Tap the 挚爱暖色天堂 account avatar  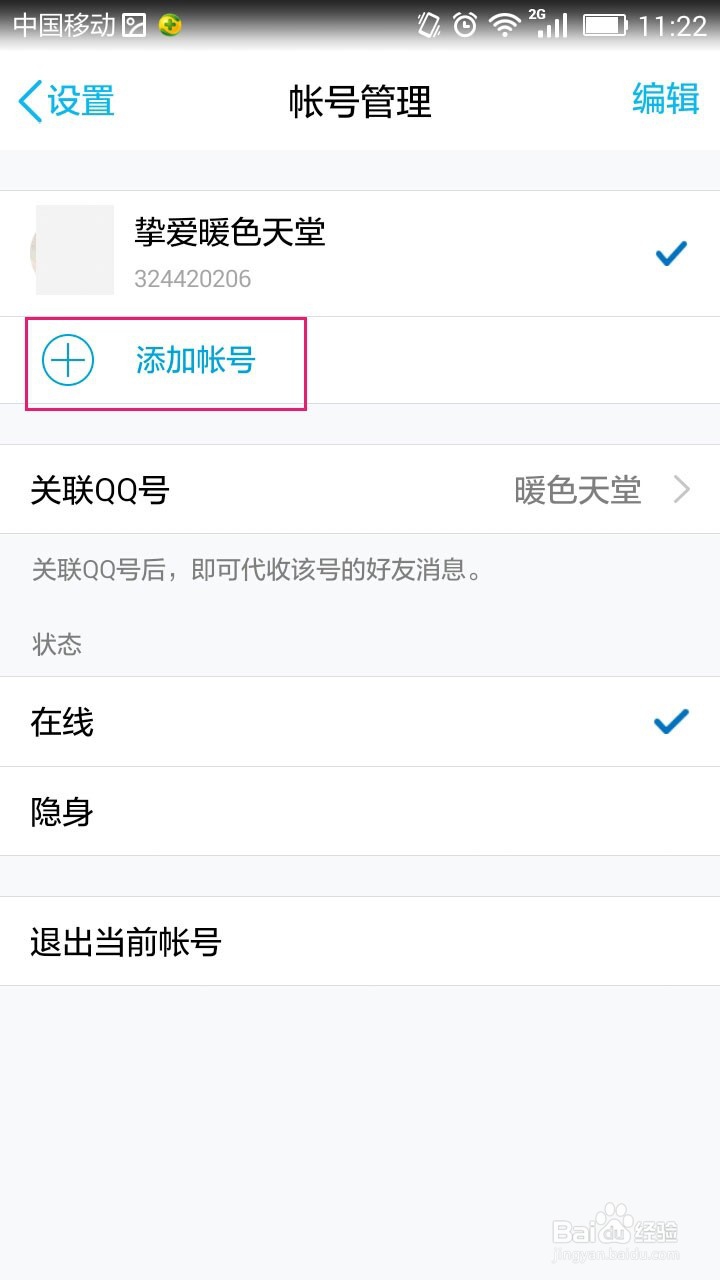[x=74, y=250]
